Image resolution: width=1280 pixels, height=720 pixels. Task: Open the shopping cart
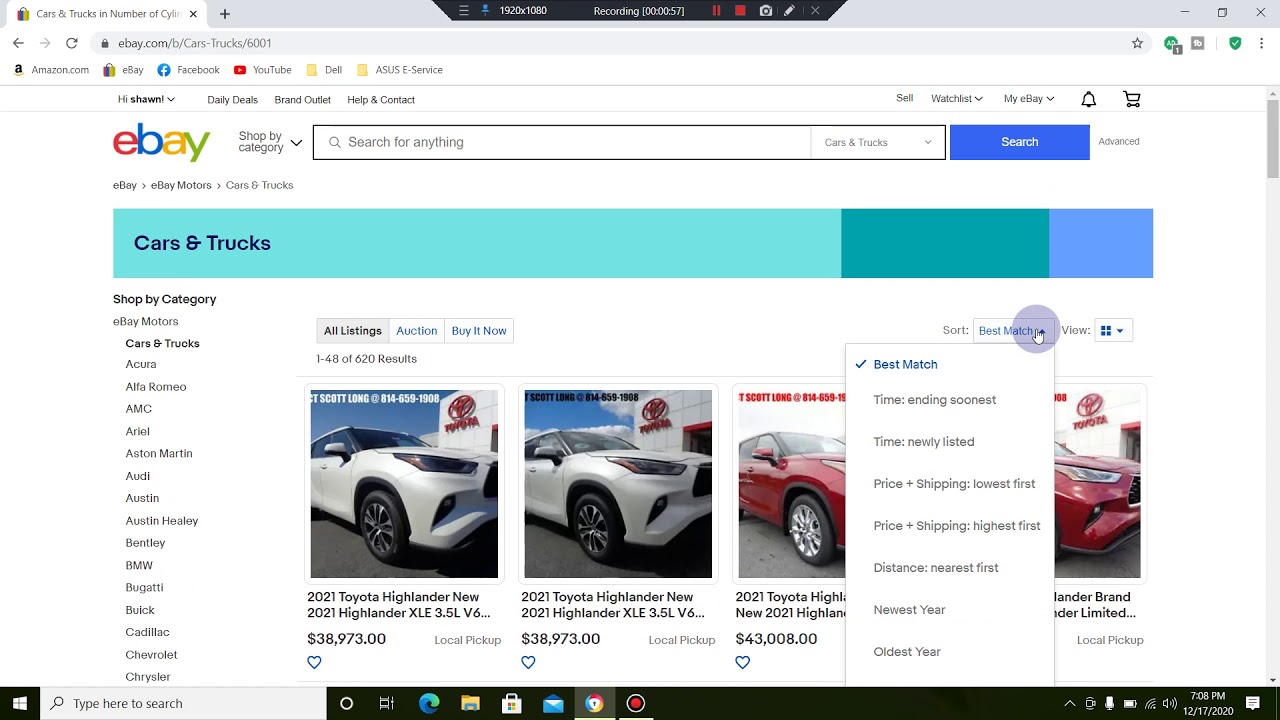(x=1132, y=99)
